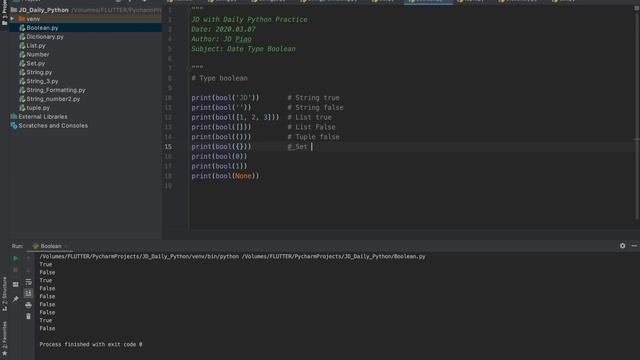Screen dimensions: 640x360
Task: Open the Number file in project tree
Action: pyautogui.click(x=38, y=54)
